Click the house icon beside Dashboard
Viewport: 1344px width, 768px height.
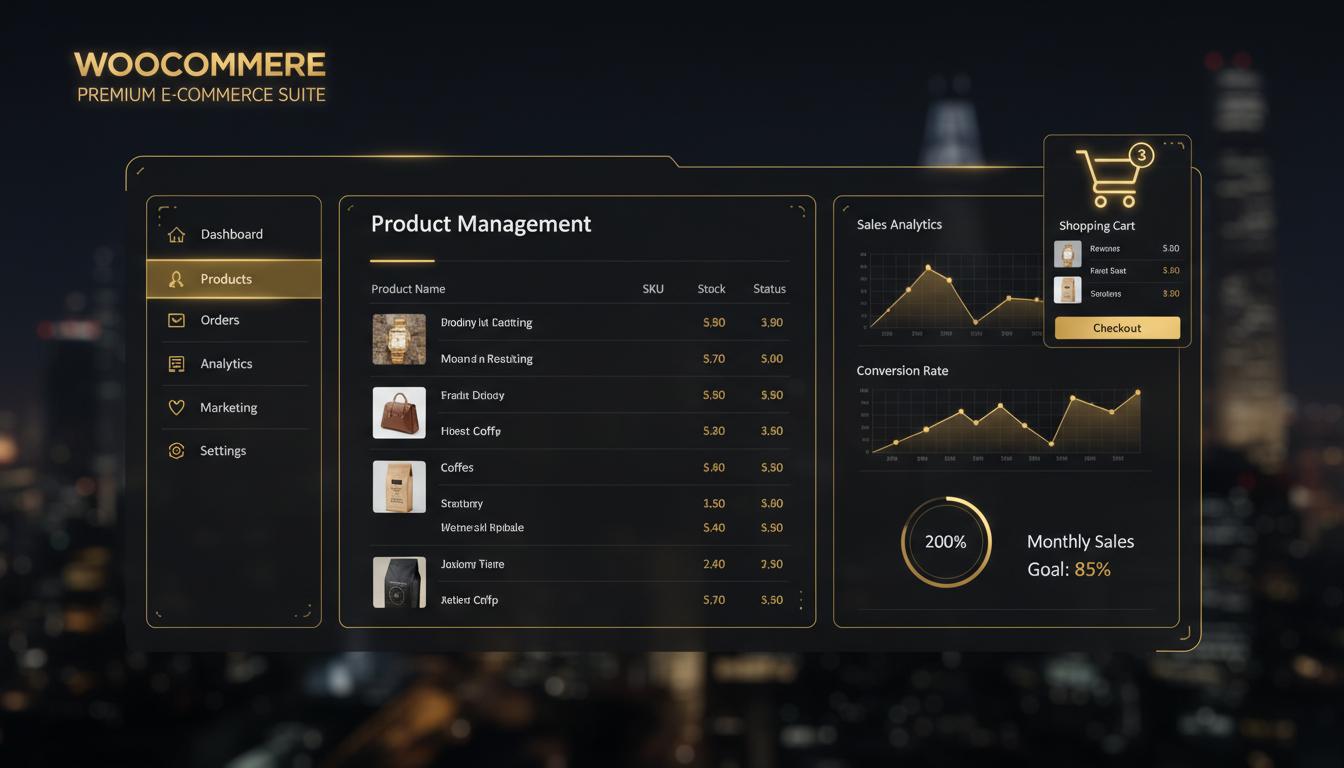[176, 235]
